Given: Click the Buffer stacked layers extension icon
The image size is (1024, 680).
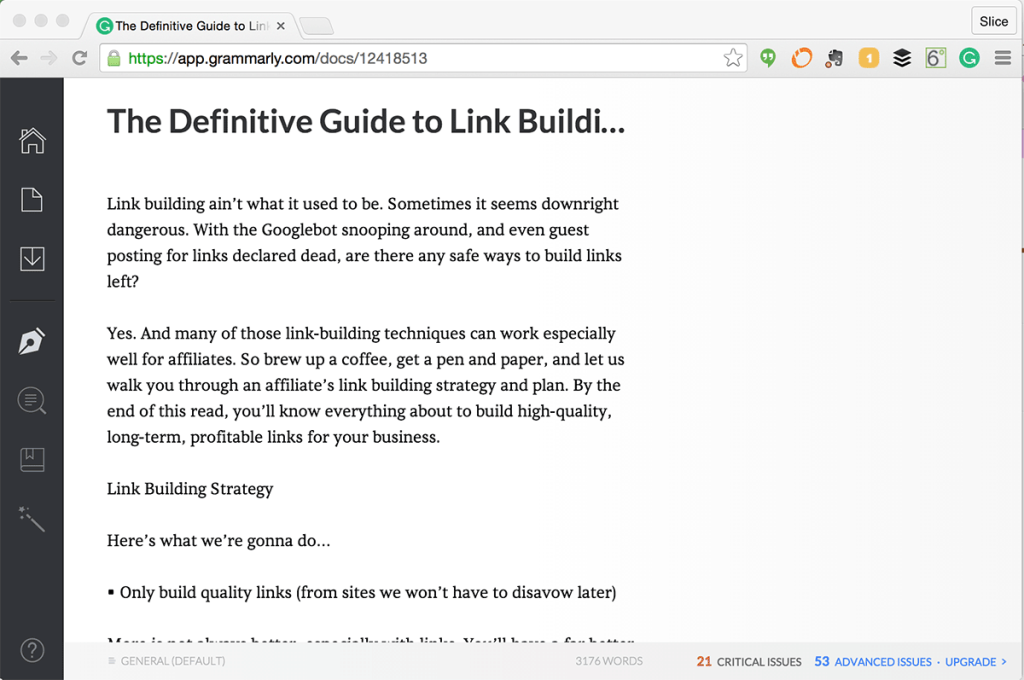Looking at the screenshot, I should click(x=902, y=58).
